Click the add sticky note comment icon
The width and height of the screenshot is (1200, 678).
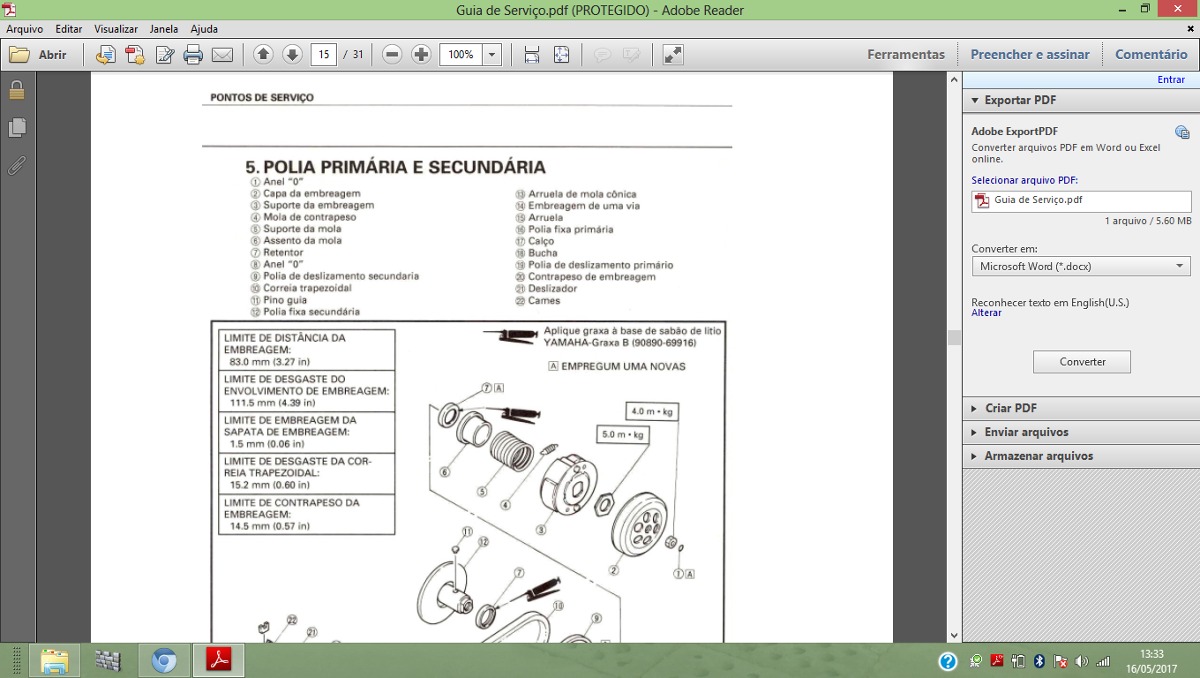[x=602, y=55]
